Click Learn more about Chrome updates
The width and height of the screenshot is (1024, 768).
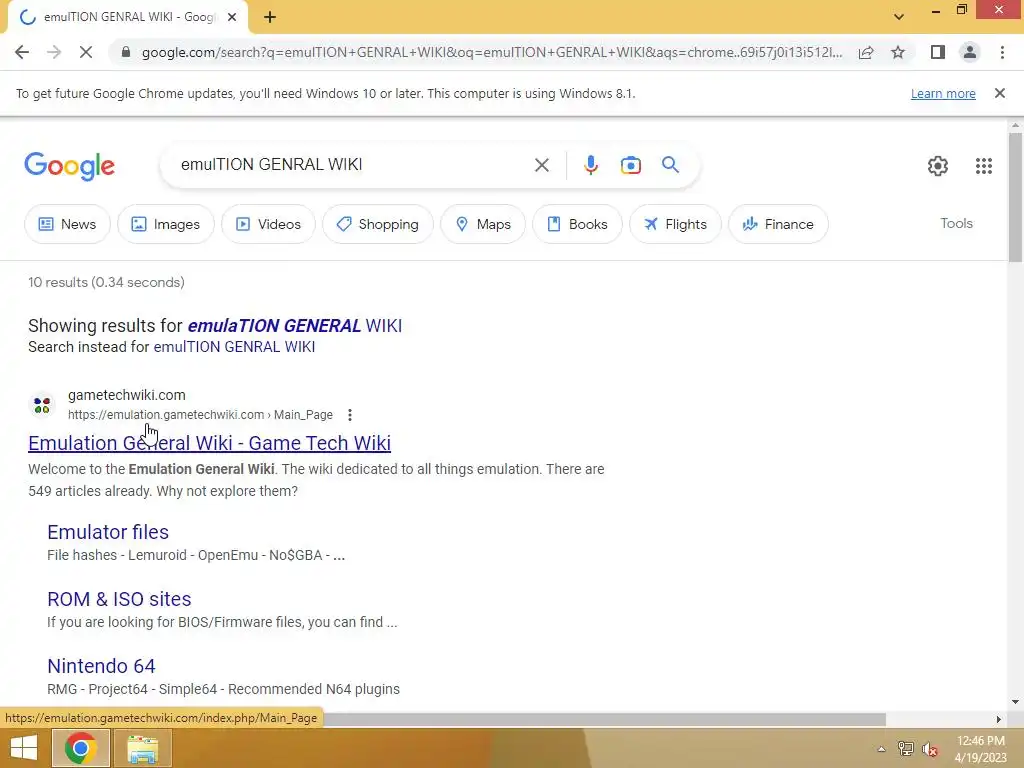tap(943, 93)
